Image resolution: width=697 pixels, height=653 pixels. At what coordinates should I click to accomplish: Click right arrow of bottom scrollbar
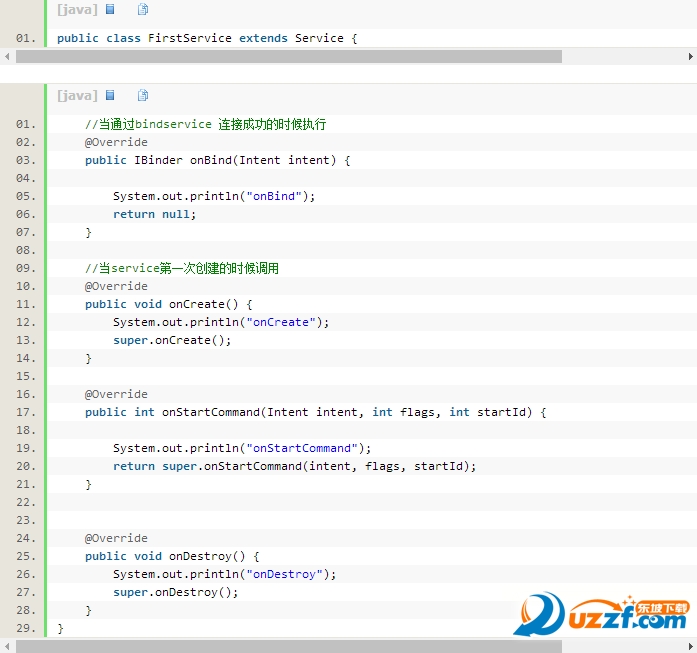point(690,646)
